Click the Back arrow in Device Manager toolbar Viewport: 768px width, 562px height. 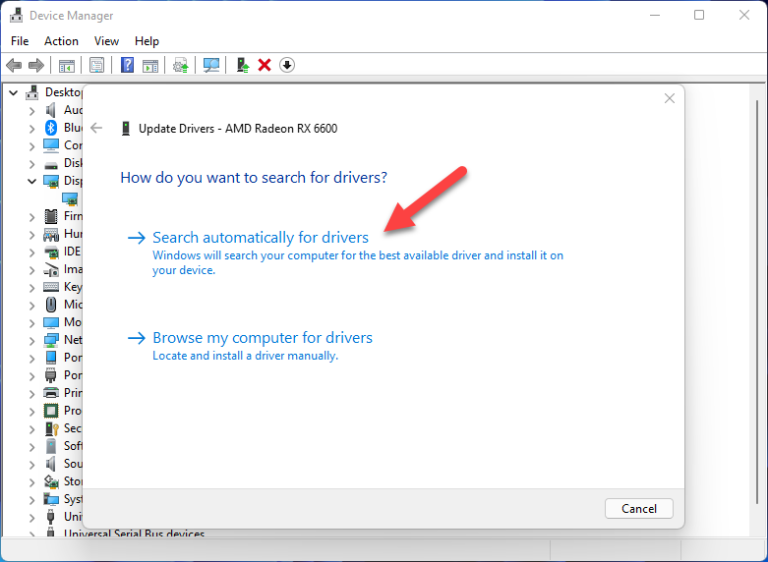pos(14,65)
